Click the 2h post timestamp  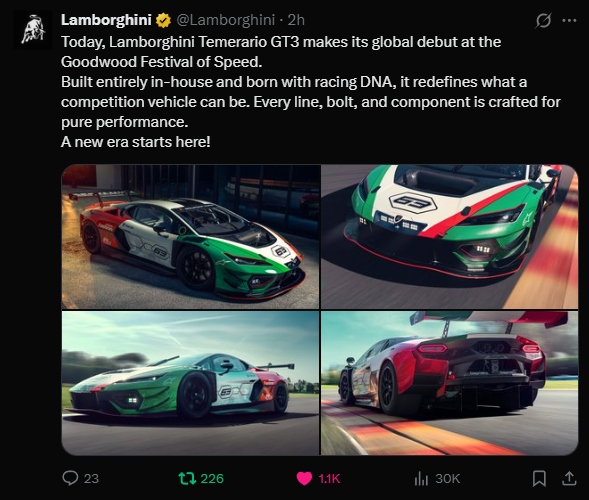(296, 20)
